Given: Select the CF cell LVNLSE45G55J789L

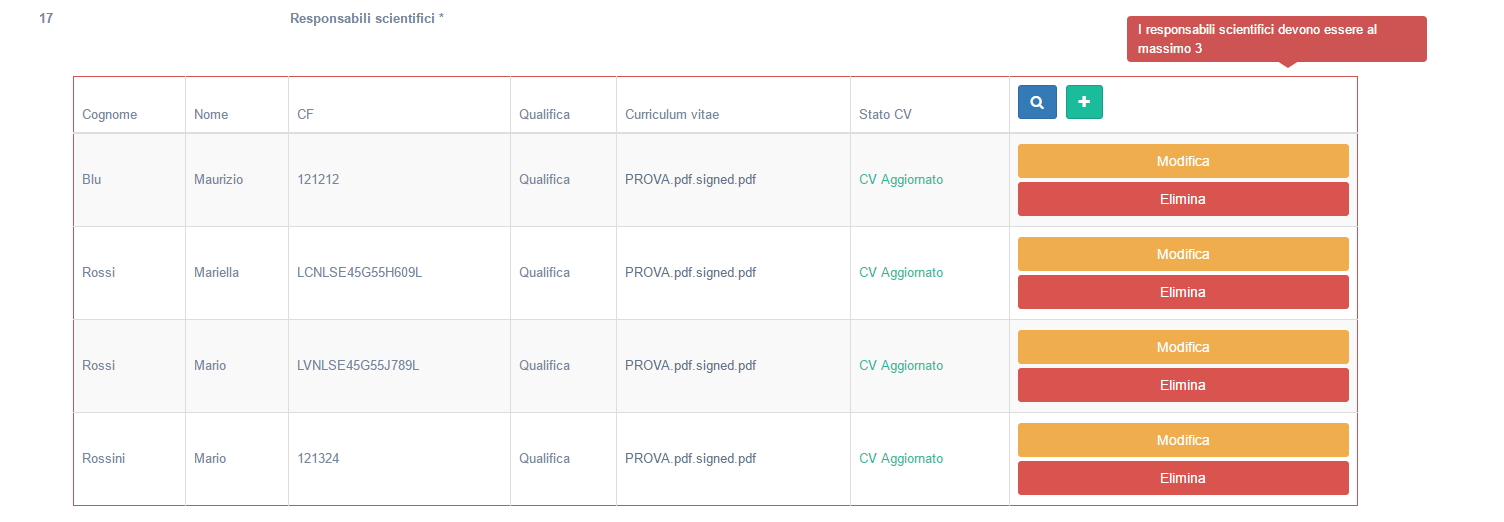Looking at the screenshot, I should pyautogui.click(x=358, y=366).
